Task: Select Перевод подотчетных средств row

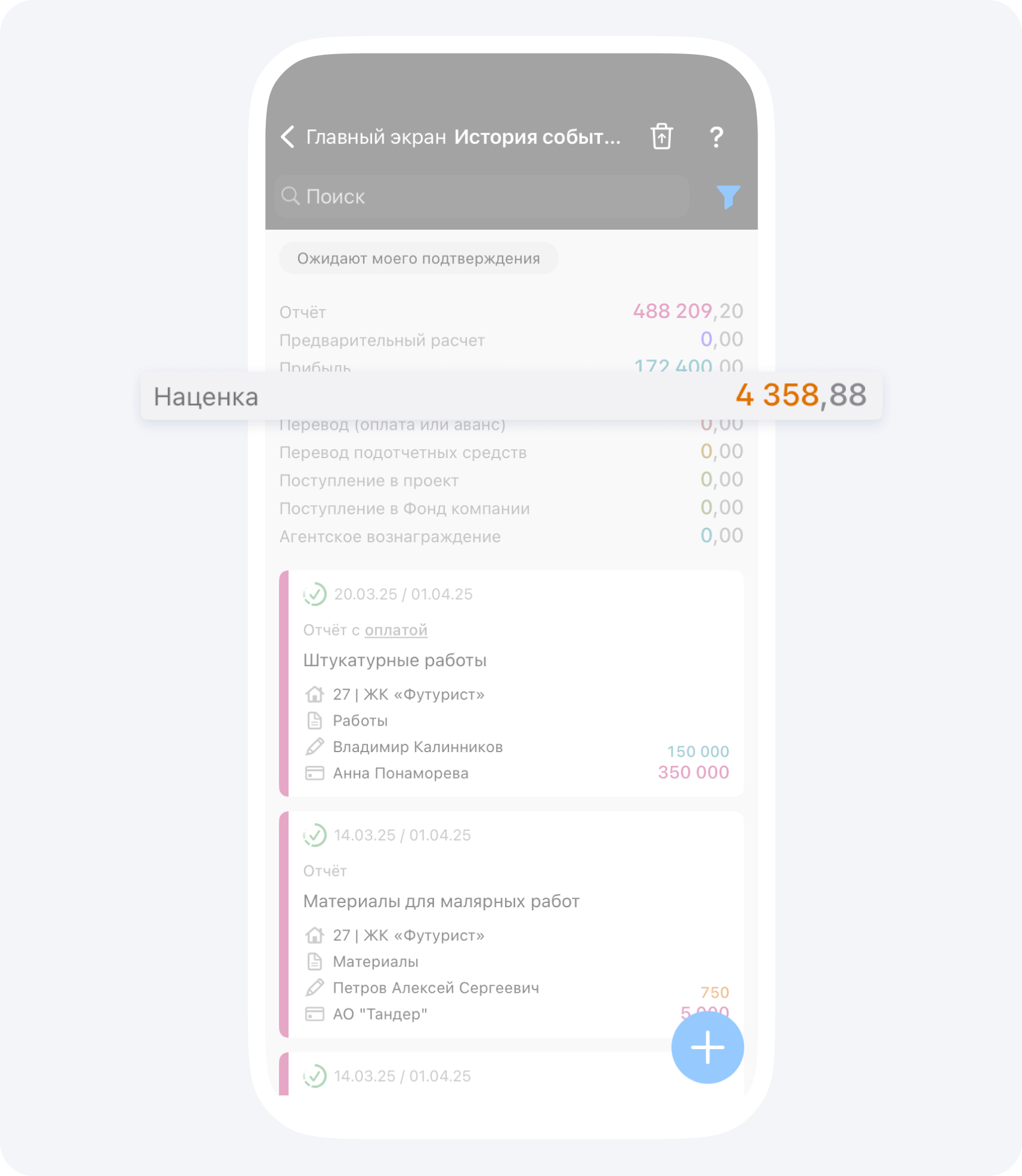Action: click(511, 452)
